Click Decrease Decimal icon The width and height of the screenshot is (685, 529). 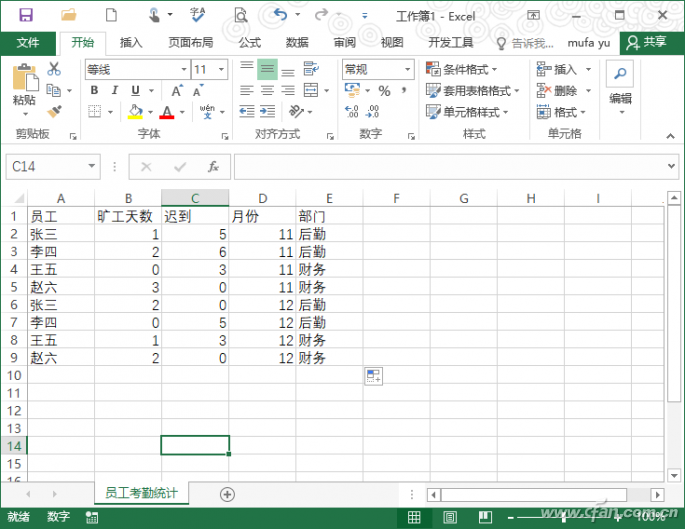373,111
